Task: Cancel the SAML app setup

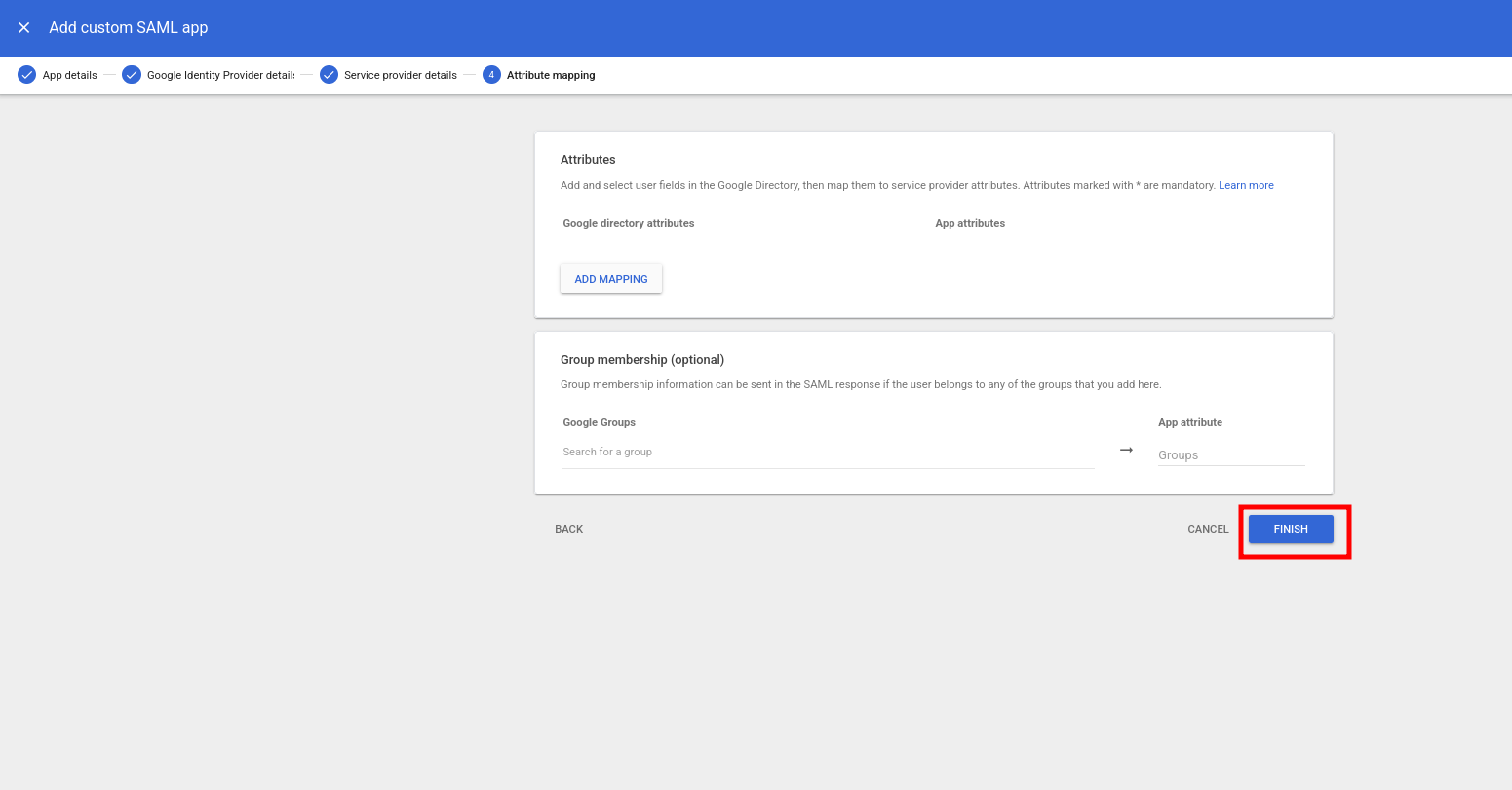Action: [x=1208, y=529]
